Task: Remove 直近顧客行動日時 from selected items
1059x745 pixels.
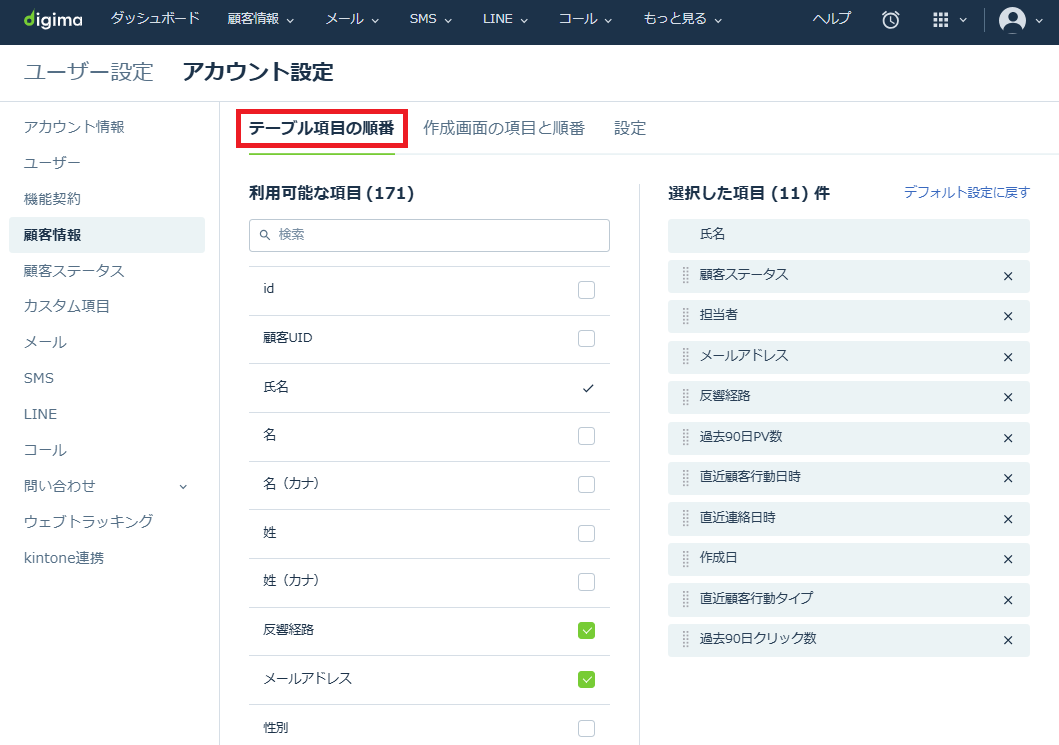Action: 1008,478
